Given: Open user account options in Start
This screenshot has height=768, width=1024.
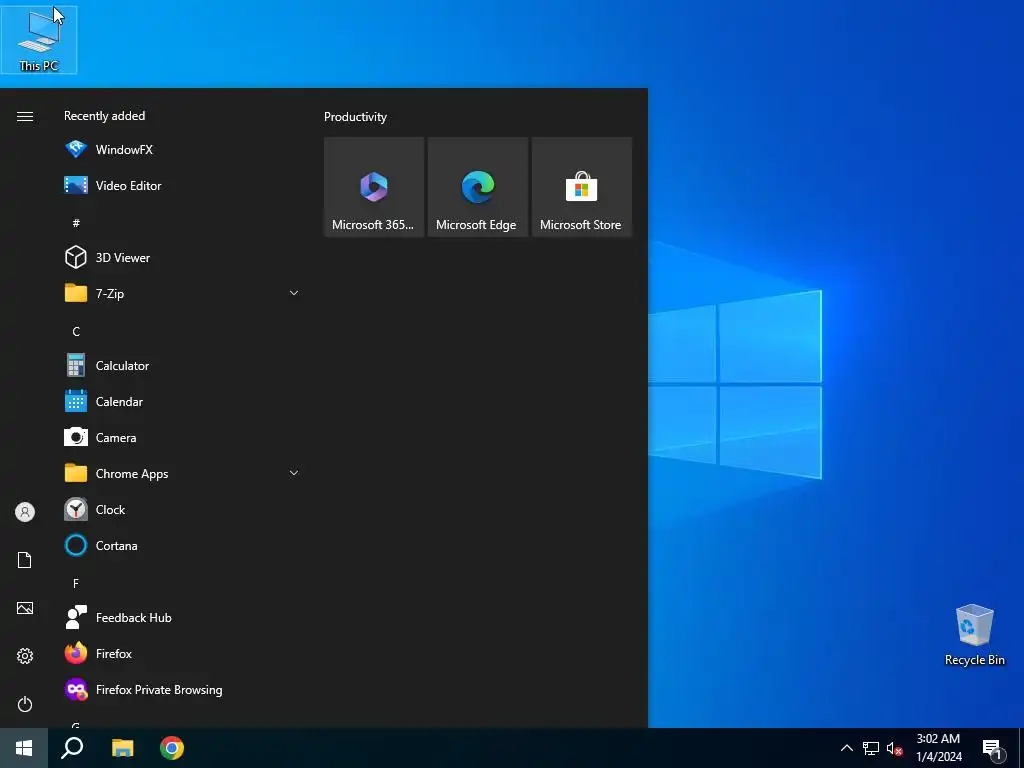Looking at the screenshot, I should (25, 512).
